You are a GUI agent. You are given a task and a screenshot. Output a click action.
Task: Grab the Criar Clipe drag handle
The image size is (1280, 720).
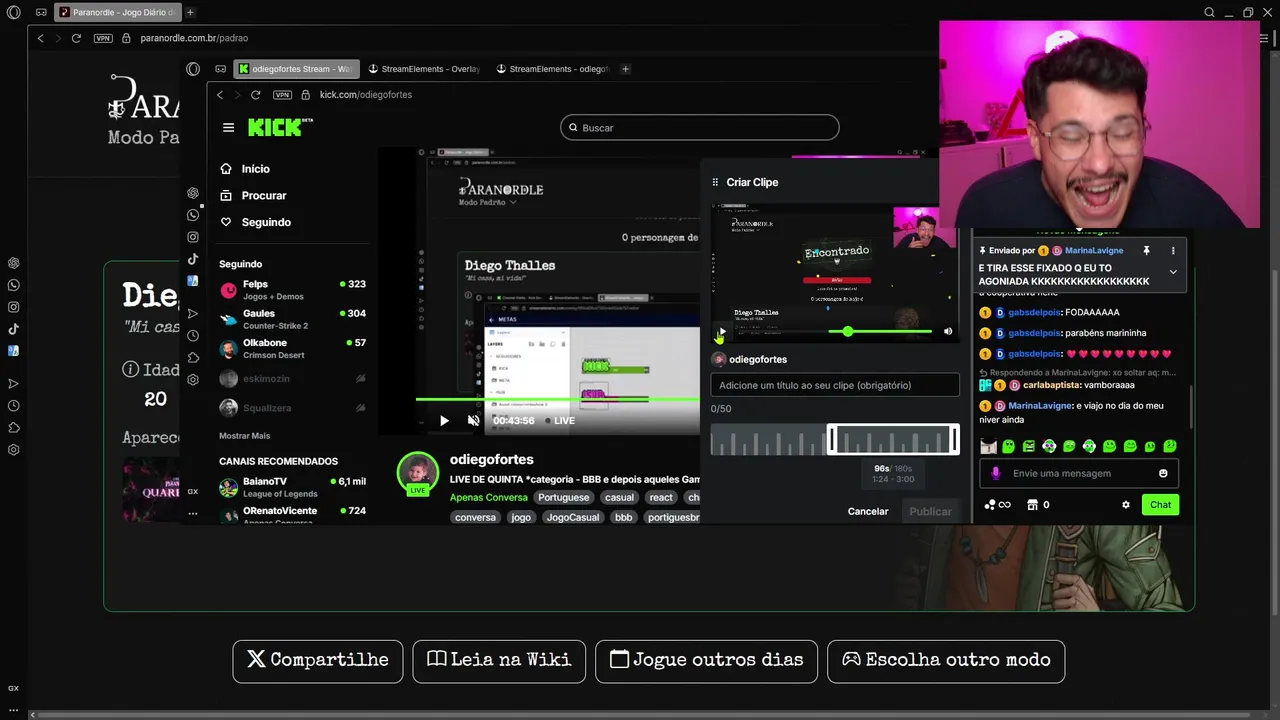[715, 182]
